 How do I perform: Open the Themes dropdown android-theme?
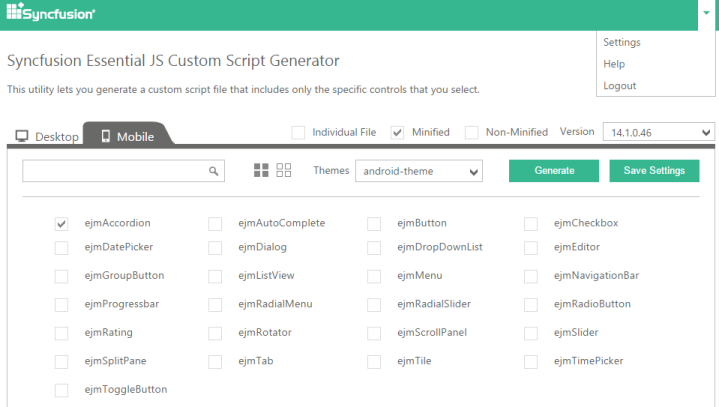click(x=419, y=171)
